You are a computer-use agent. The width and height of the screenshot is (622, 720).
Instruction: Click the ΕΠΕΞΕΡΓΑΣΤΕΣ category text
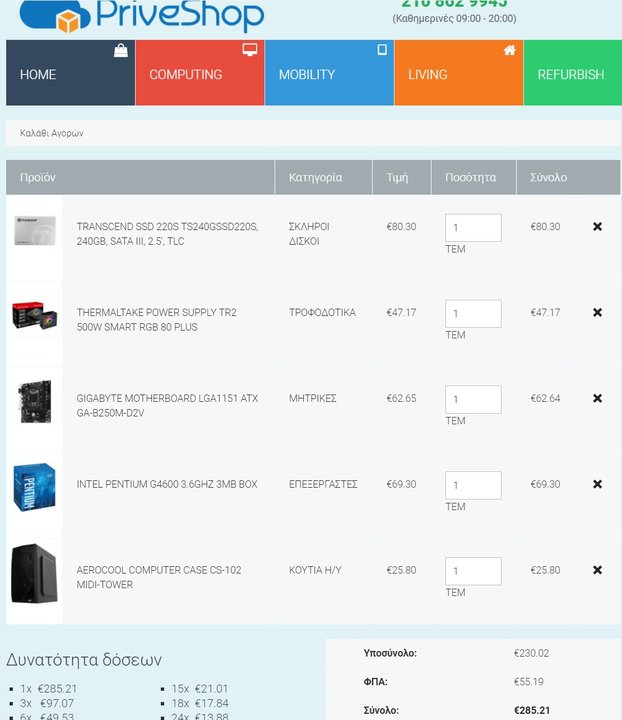pos(323,484)
